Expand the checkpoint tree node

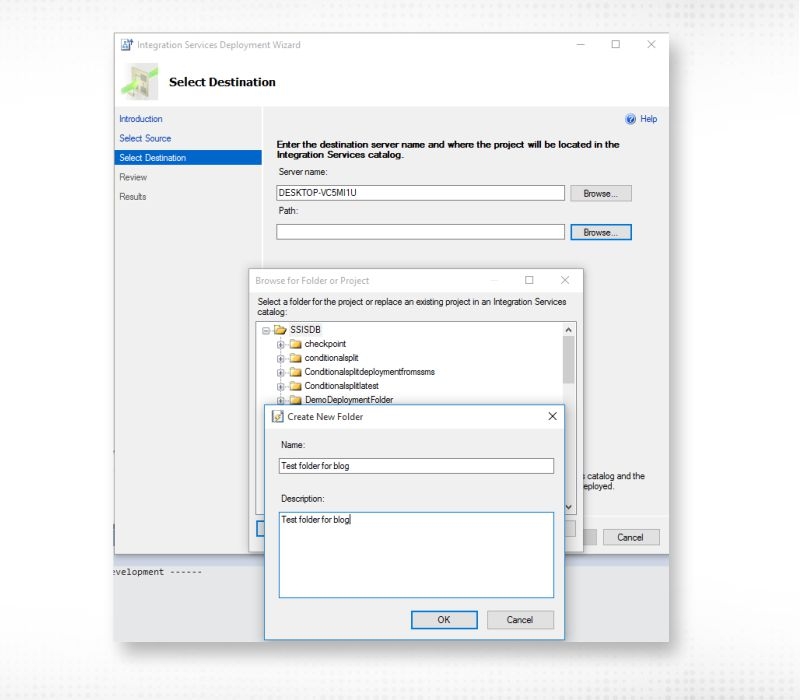(283, 342)
